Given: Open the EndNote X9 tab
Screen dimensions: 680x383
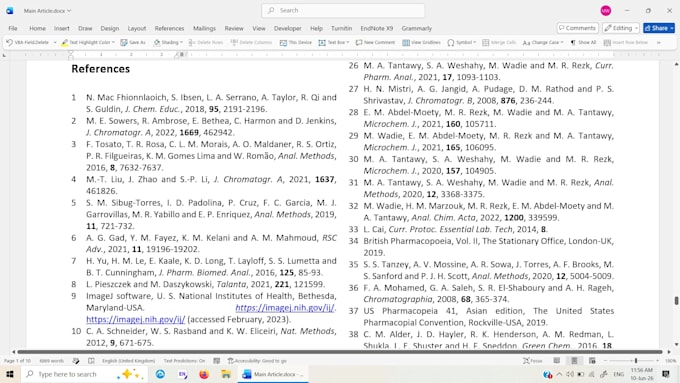Looking at the screenshot, I should 376,28.
